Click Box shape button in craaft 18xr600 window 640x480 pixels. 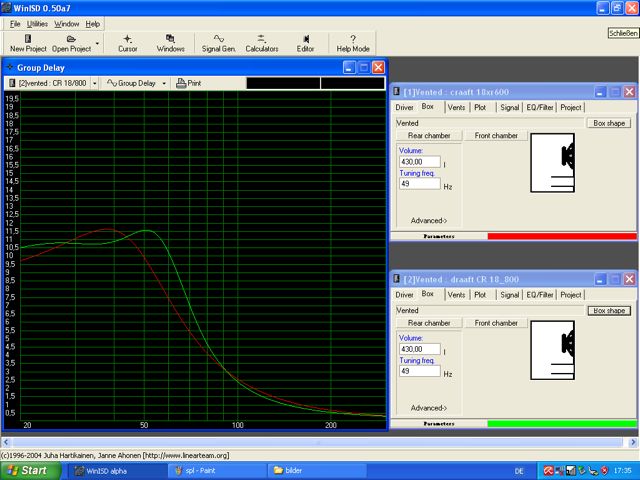[609, 123]
